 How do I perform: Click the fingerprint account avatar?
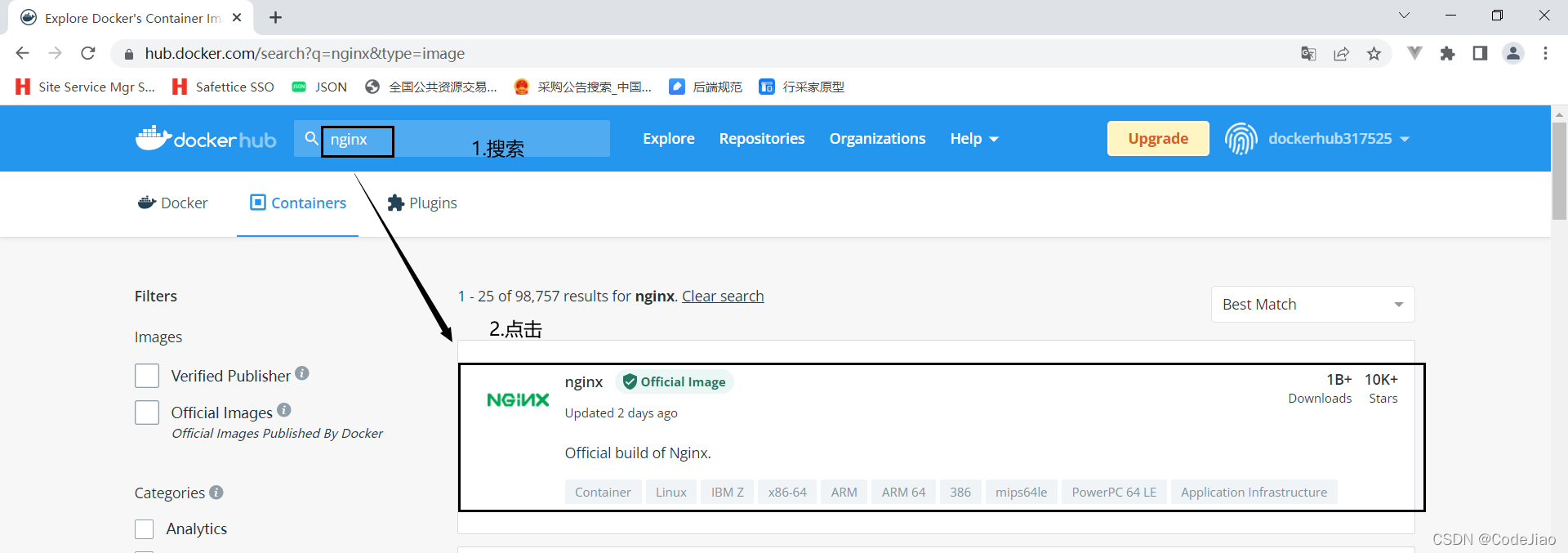1241,139
